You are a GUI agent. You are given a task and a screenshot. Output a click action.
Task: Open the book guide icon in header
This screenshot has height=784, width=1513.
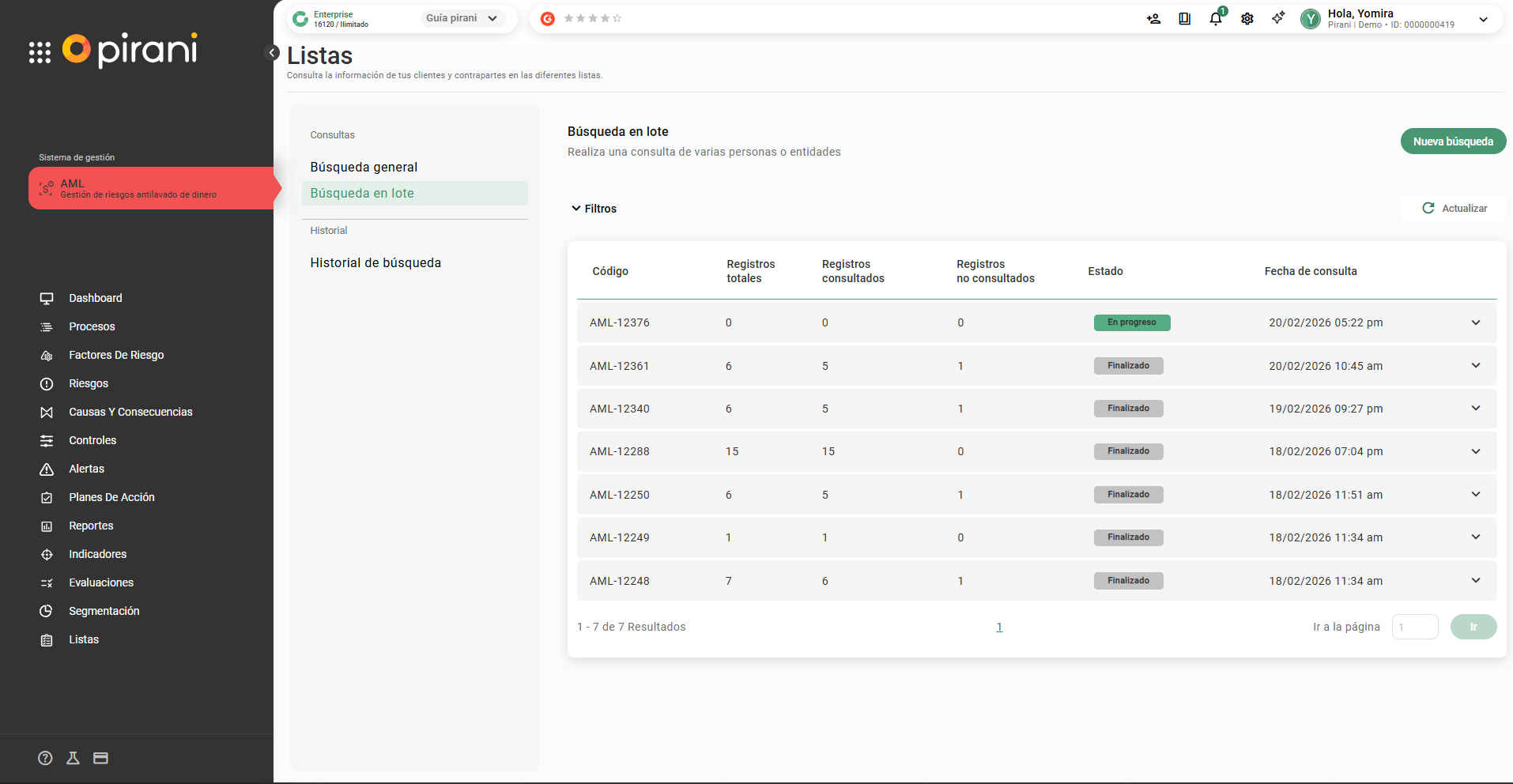[x=1184, y=19]
